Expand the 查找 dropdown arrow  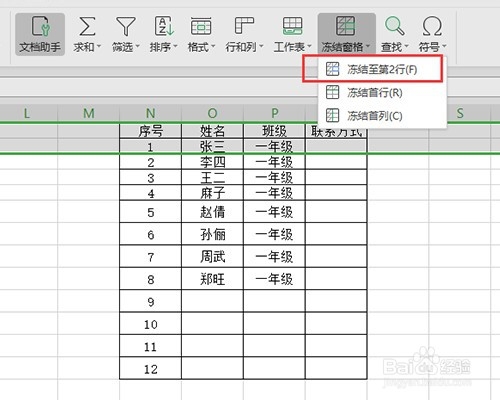click(x=406, y=47)
